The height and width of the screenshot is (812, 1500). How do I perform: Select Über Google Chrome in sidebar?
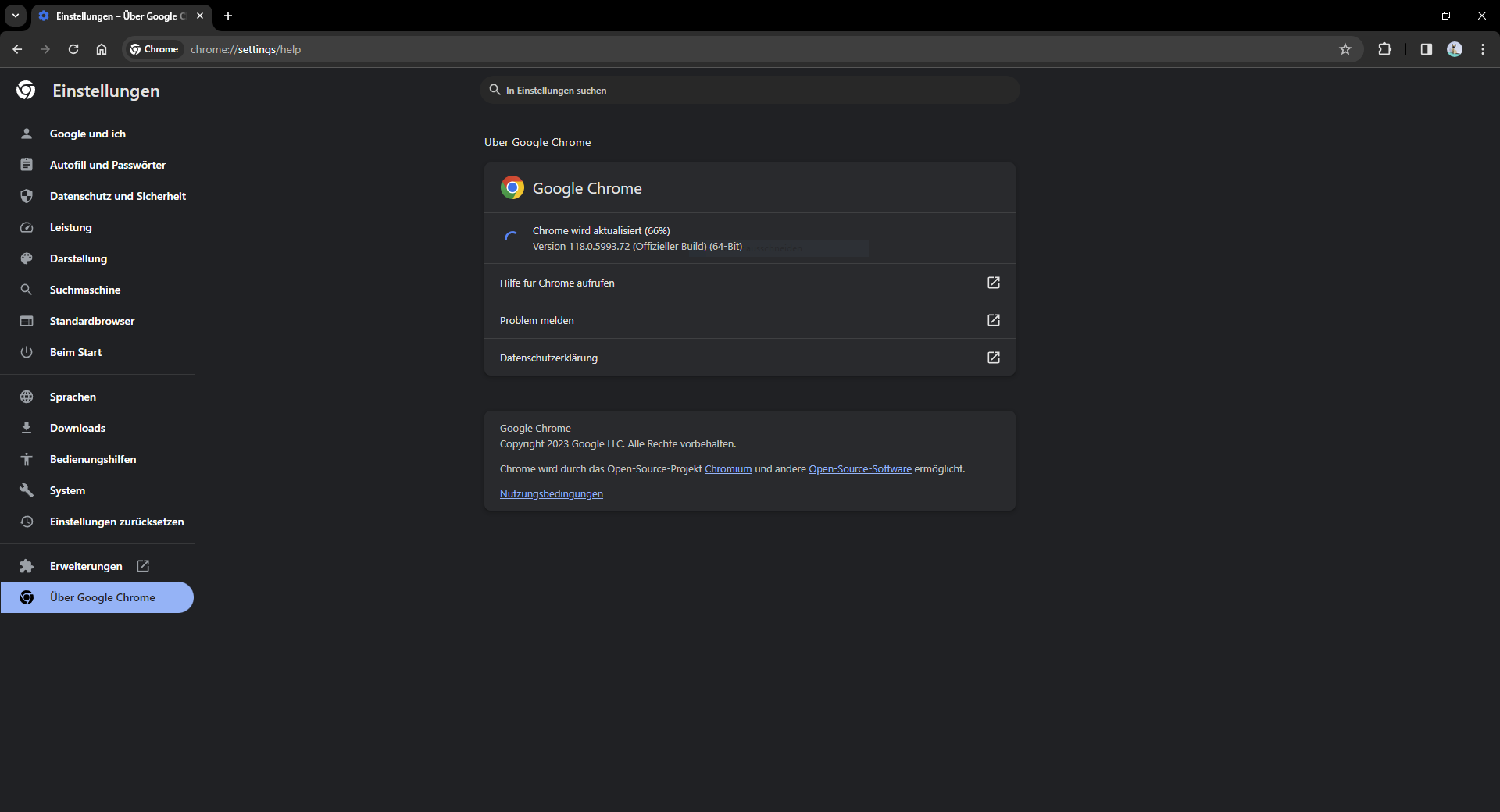click(97, 597)
